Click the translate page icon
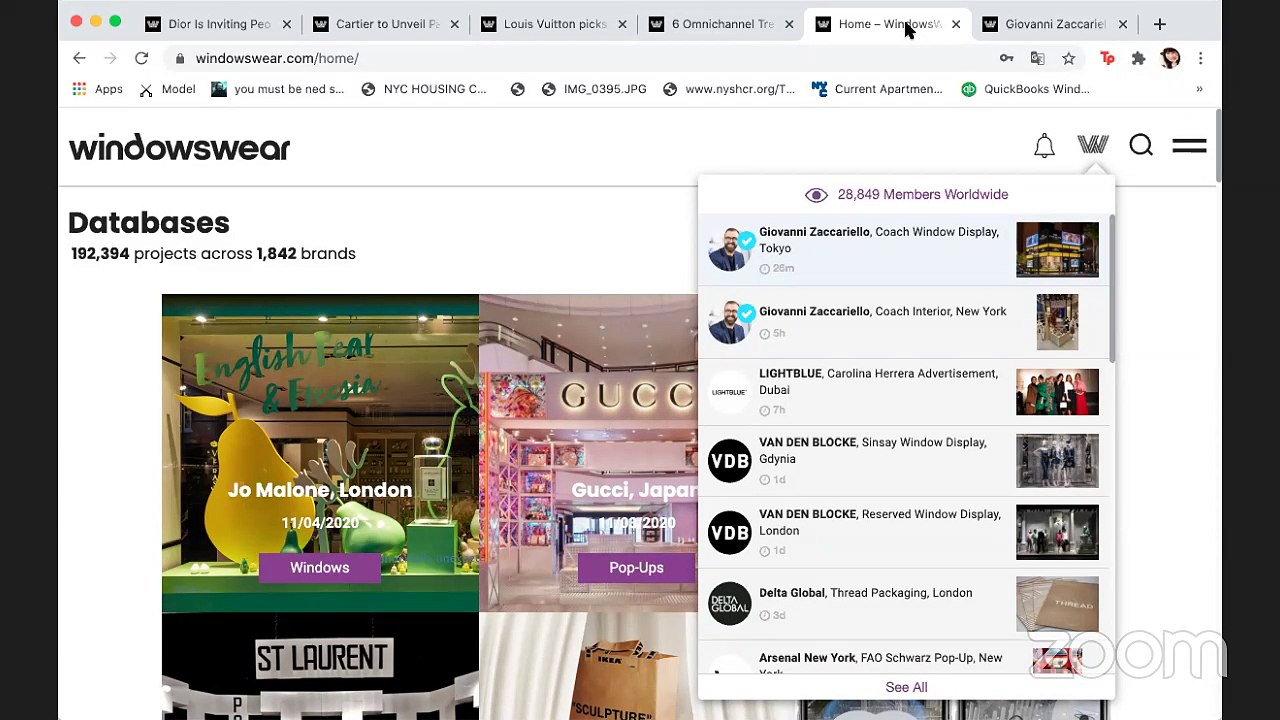 tap(1037, 58)
